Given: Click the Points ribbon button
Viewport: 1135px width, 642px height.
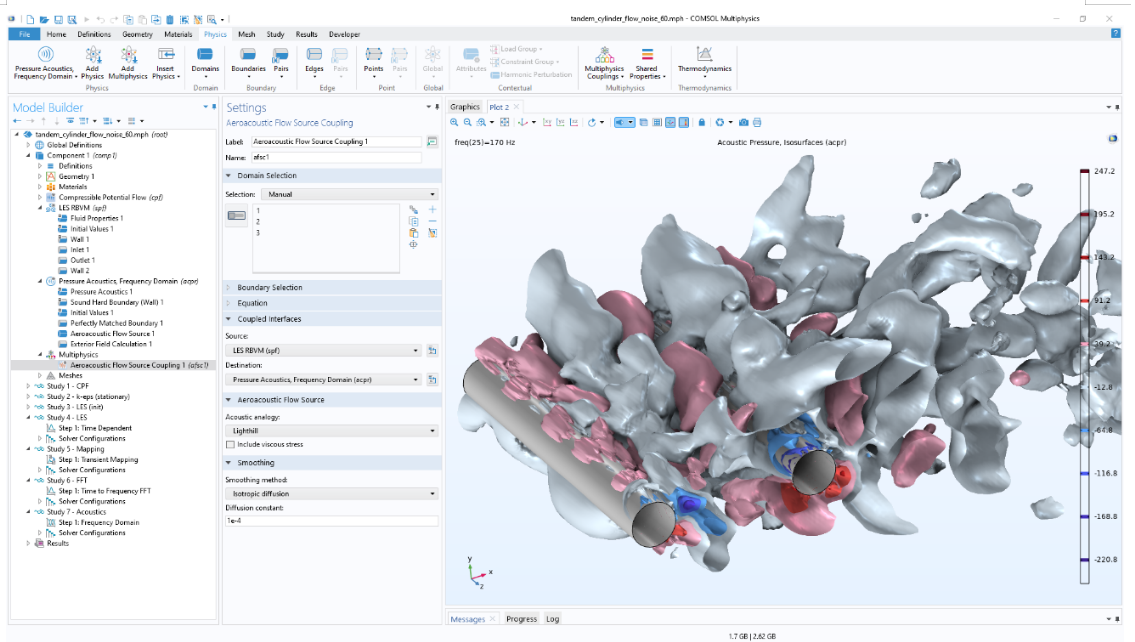Looking at the screenshot, I should click(x=374, y=63).
